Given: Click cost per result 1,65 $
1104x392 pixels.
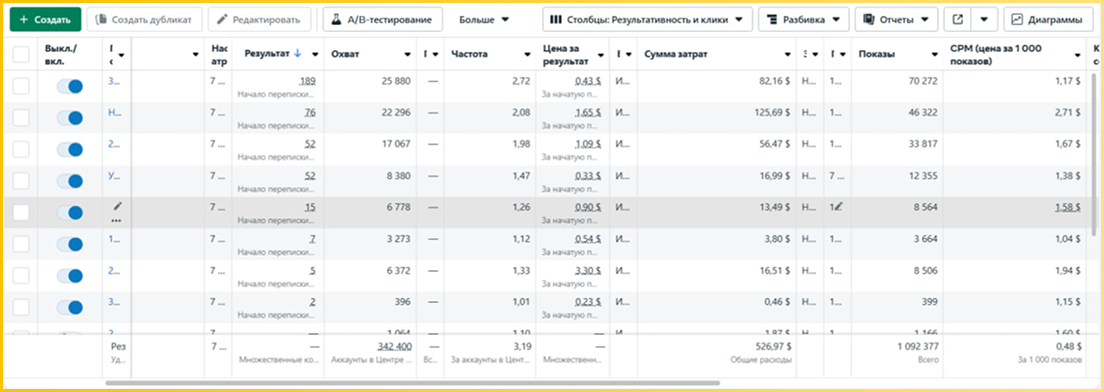Looking at the screenshot, I should pyautogui.click(x=588, y=113).
